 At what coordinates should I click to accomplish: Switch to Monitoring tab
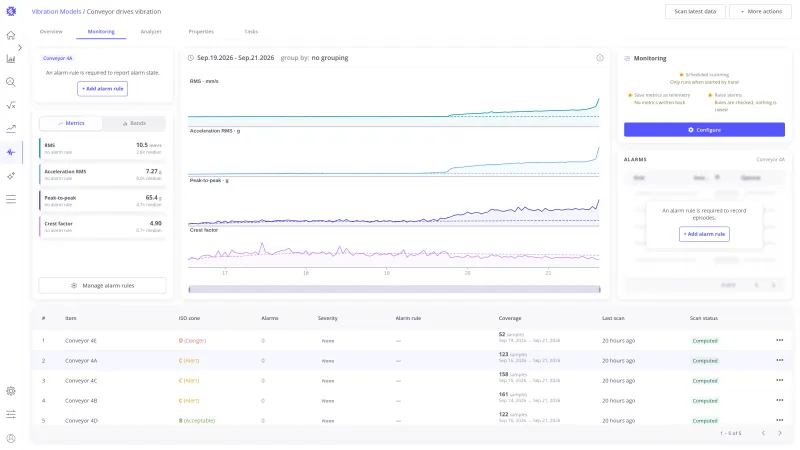click(x=101, y=32)
